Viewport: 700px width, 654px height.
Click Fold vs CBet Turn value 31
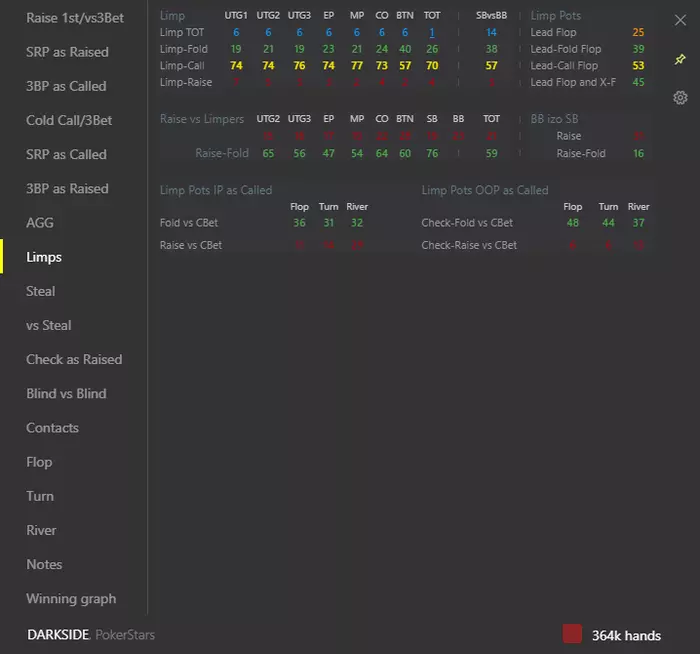click(329, 223)
